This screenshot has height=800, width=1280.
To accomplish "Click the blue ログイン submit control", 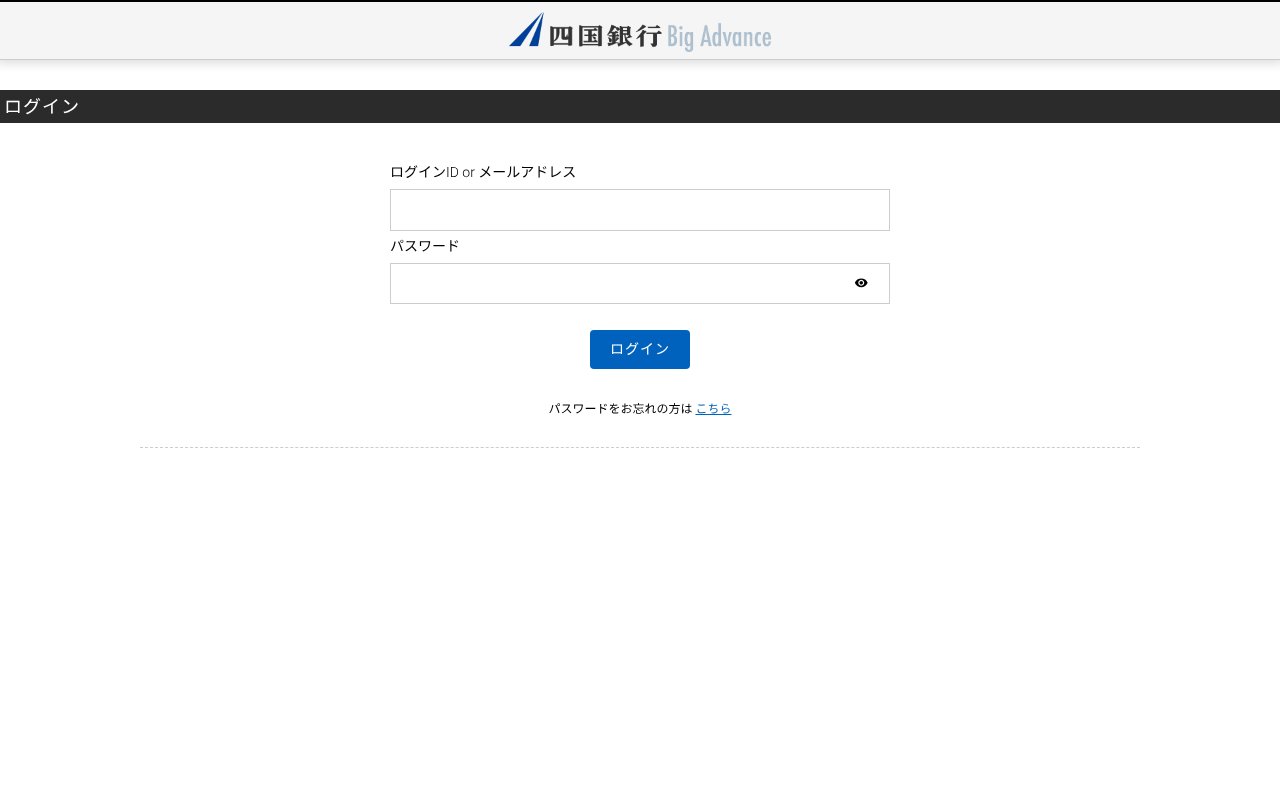I will (x=640, y=349).
